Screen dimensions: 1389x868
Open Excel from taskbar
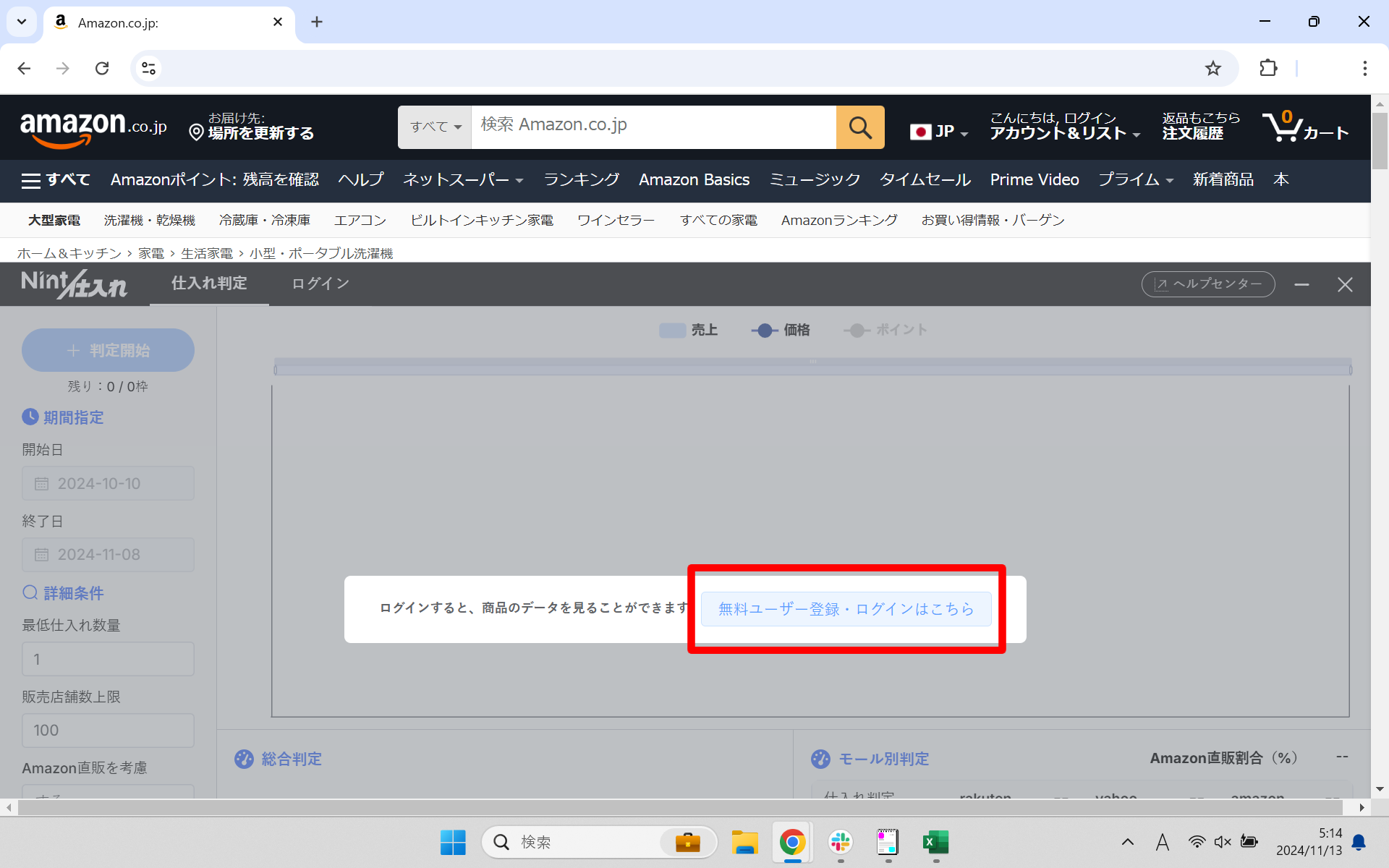tap(935, 842)
